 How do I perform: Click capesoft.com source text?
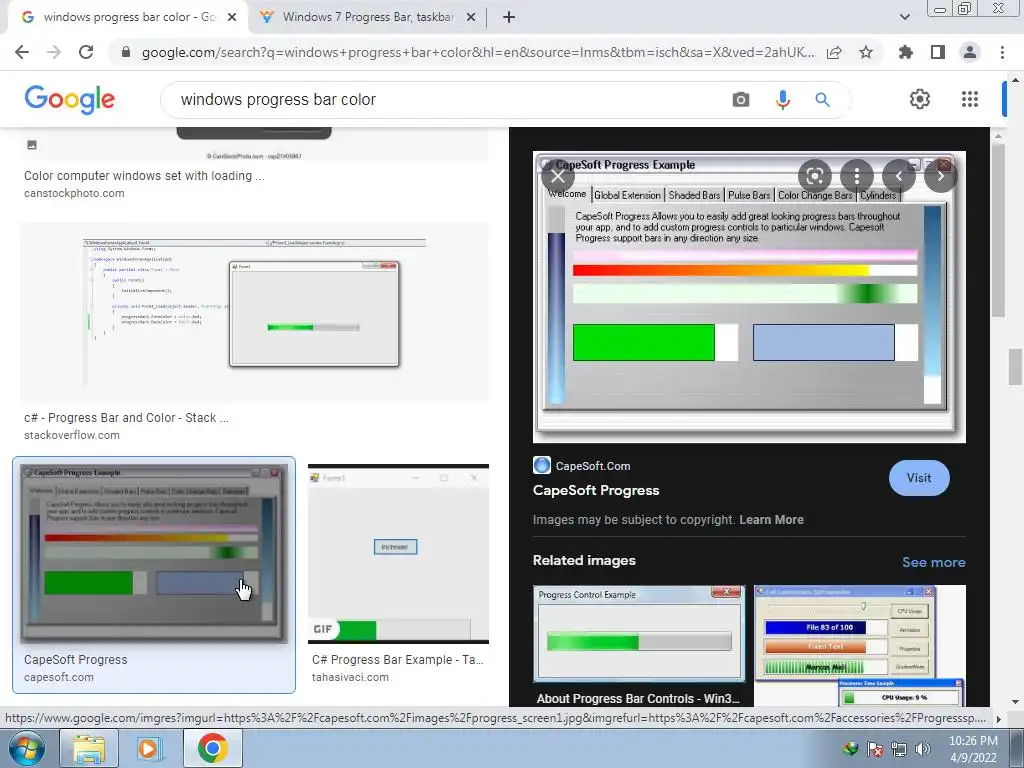point(59,677)
